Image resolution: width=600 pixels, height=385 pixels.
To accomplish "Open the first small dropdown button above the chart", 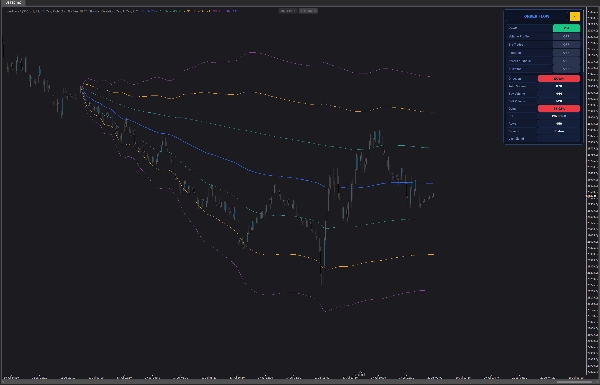I will [x=288, y=11].
